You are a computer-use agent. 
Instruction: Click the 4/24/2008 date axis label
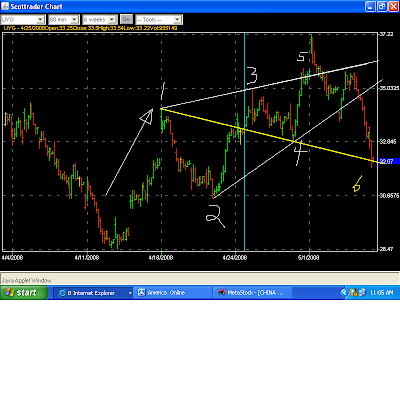[235, 257]
